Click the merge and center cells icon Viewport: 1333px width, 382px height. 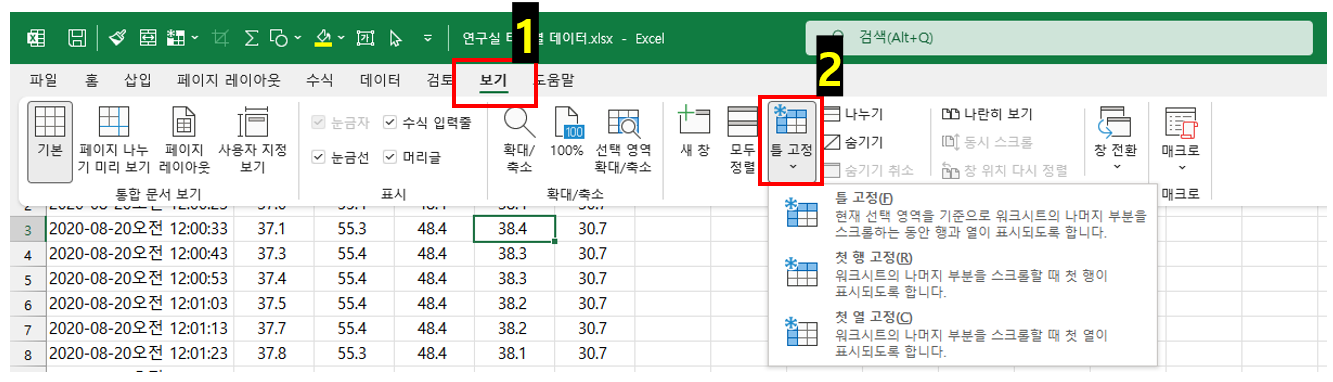(x=148, y=38)
